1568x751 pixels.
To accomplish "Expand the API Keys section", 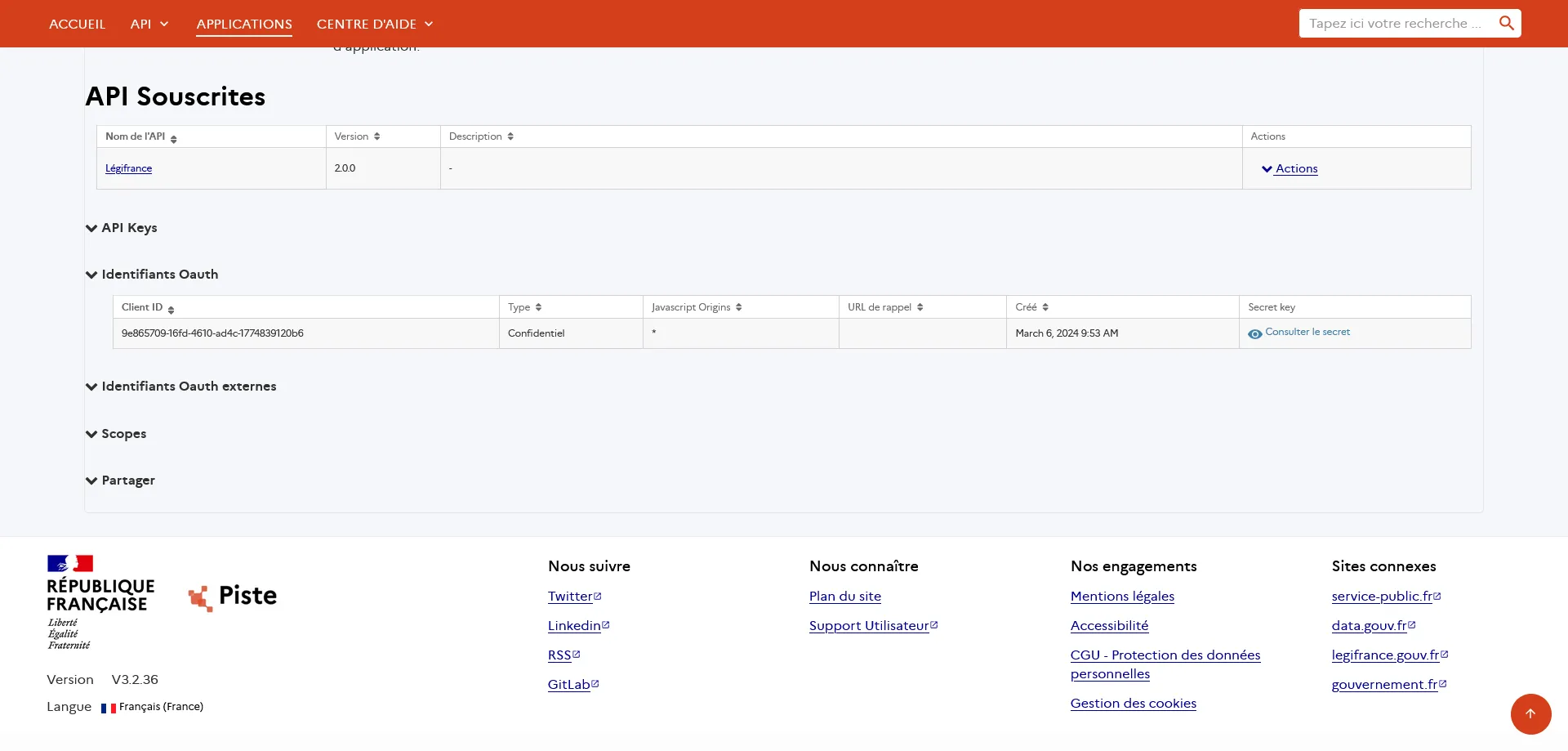I will pos(122,228).
